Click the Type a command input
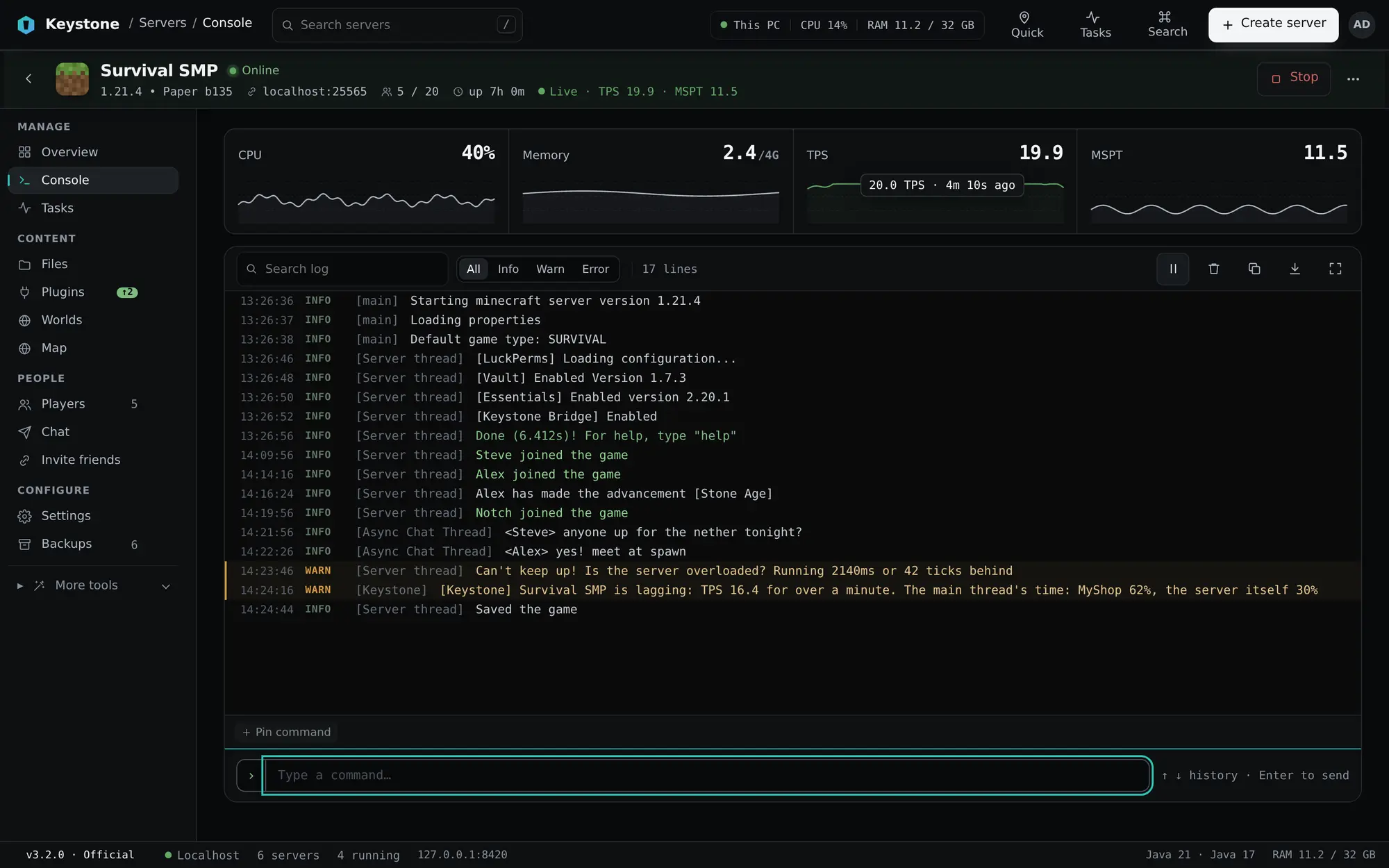The height and width of the screenshot is (868, 1389). (707, 775)
